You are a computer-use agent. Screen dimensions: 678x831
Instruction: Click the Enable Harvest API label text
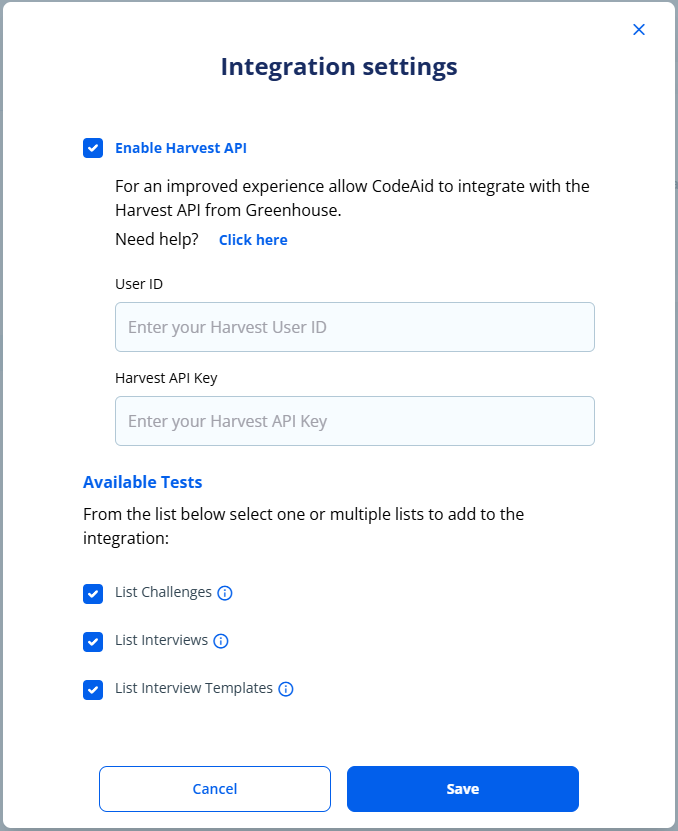pos(181,148)
